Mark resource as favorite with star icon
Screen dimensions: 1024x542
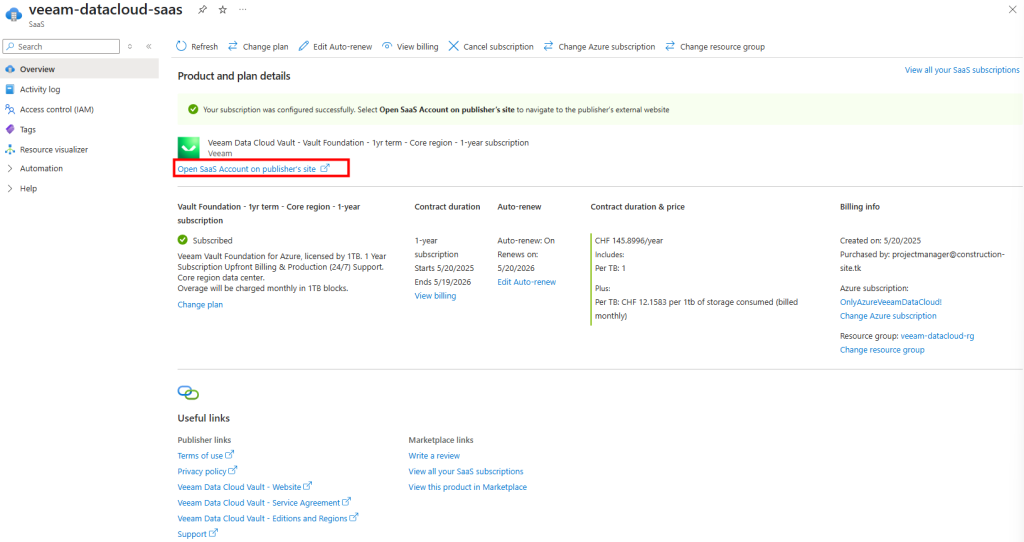pyautogui.click(x=223, y=10)
